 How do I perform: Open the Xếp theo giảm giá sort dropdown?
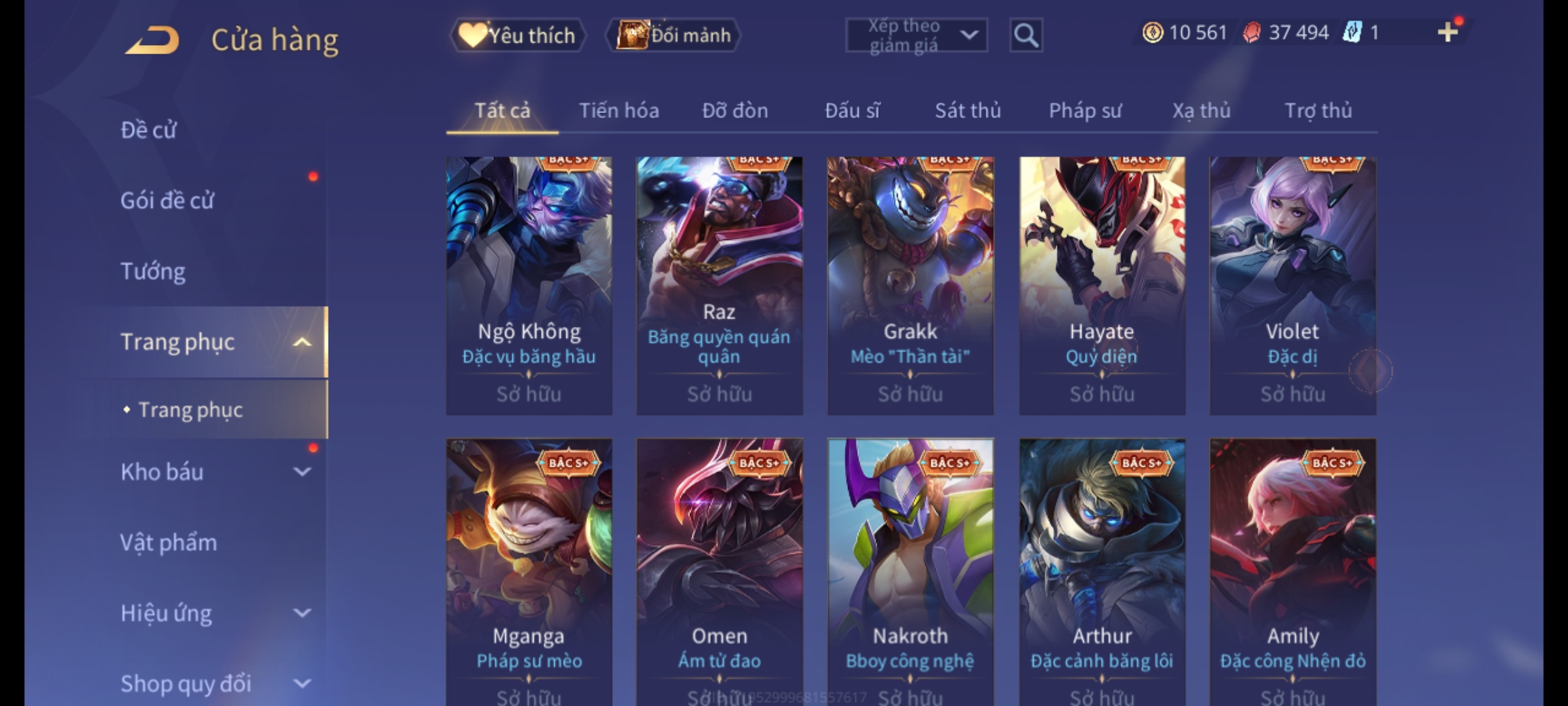[916, 35]
